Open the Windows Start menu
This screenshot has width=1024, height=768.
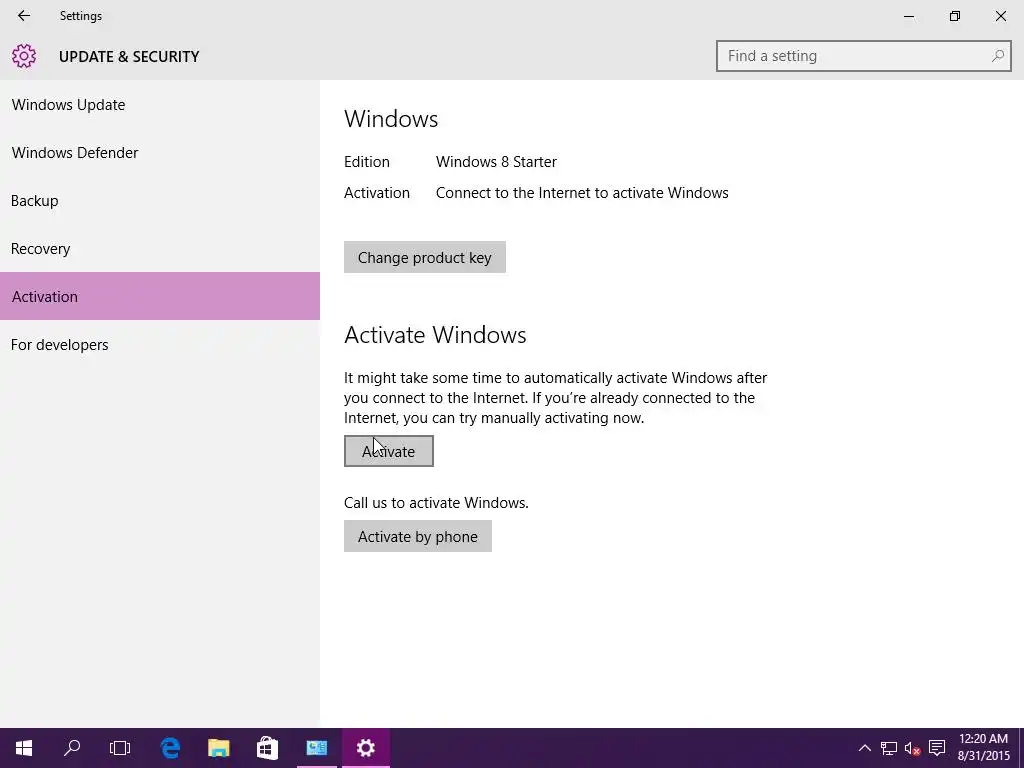point(24,748)
